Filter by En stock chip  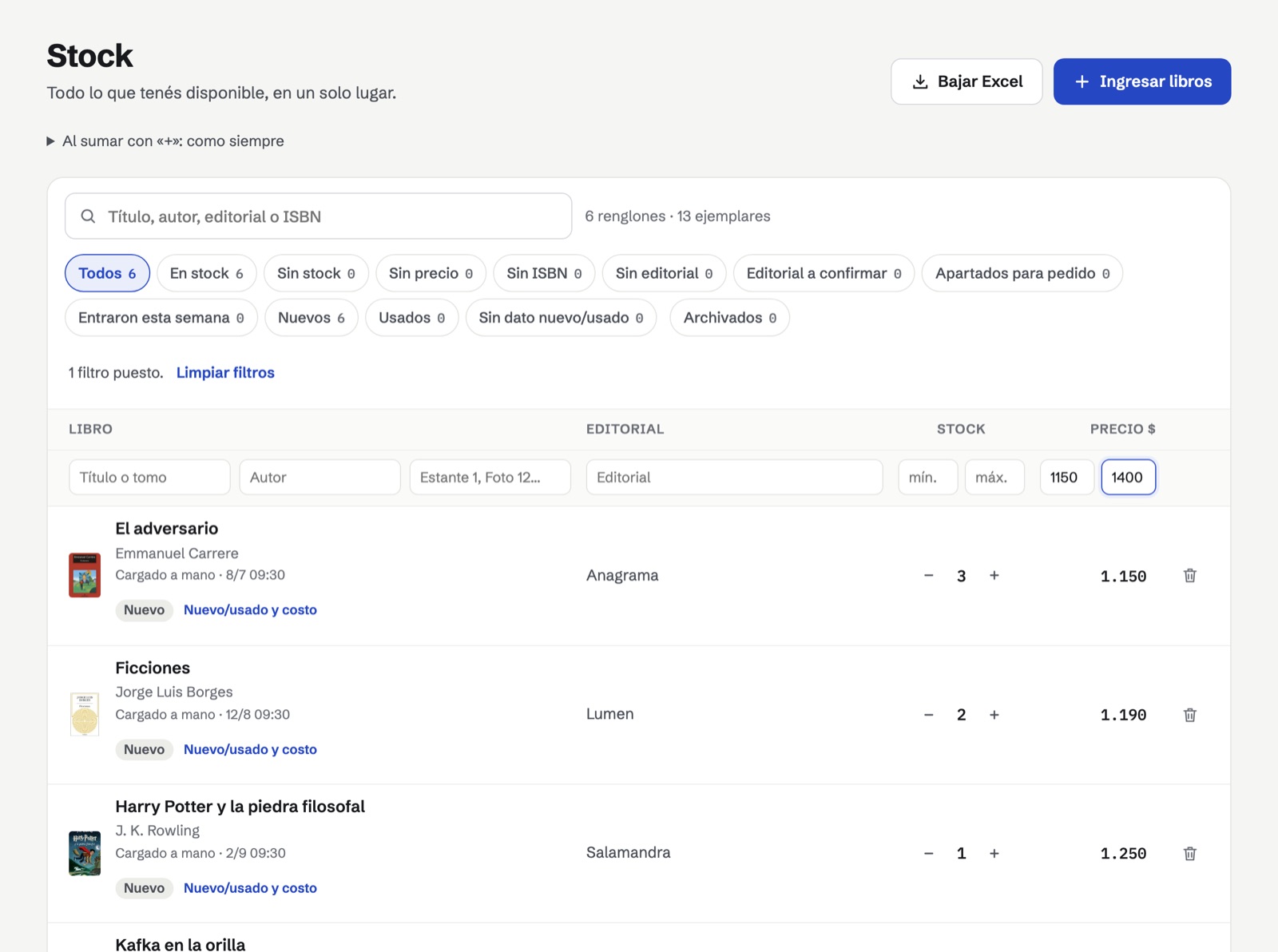pyautogui.click(x=206, y=273)
